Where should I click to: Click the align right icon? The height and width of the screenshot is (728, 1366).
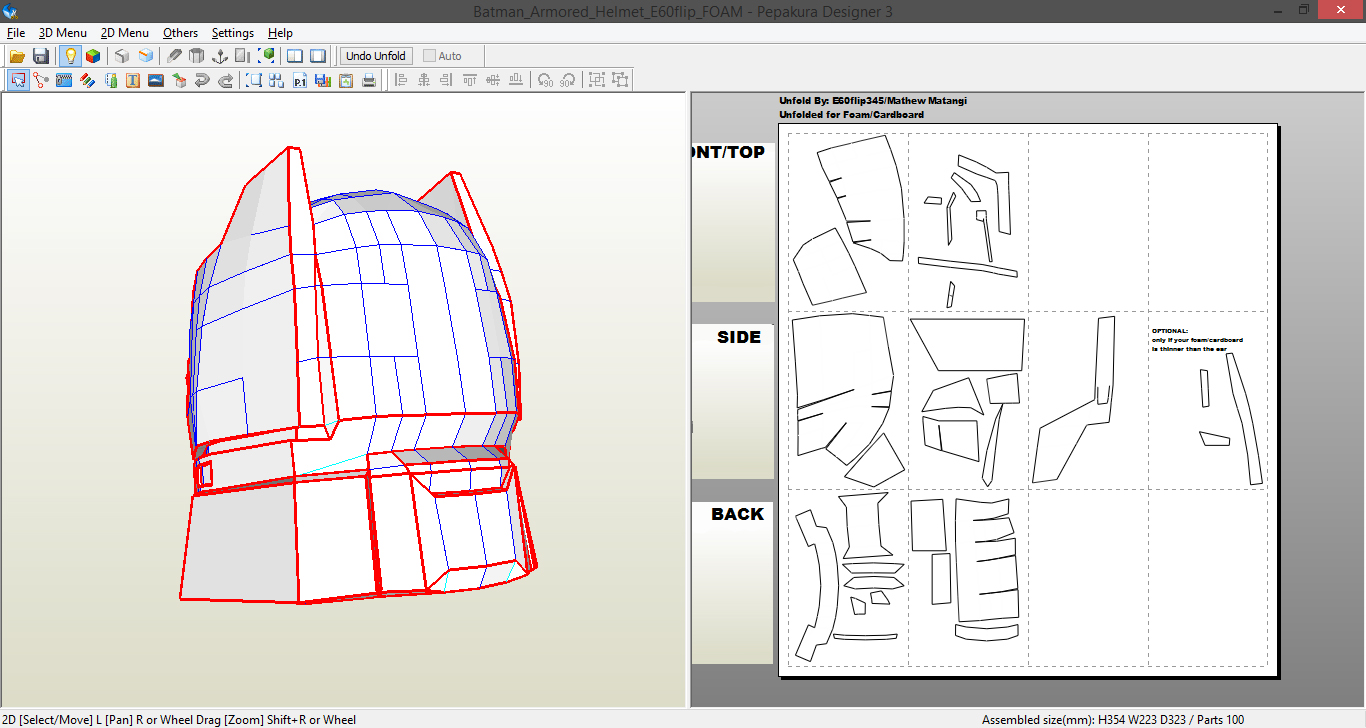(446, 80)
